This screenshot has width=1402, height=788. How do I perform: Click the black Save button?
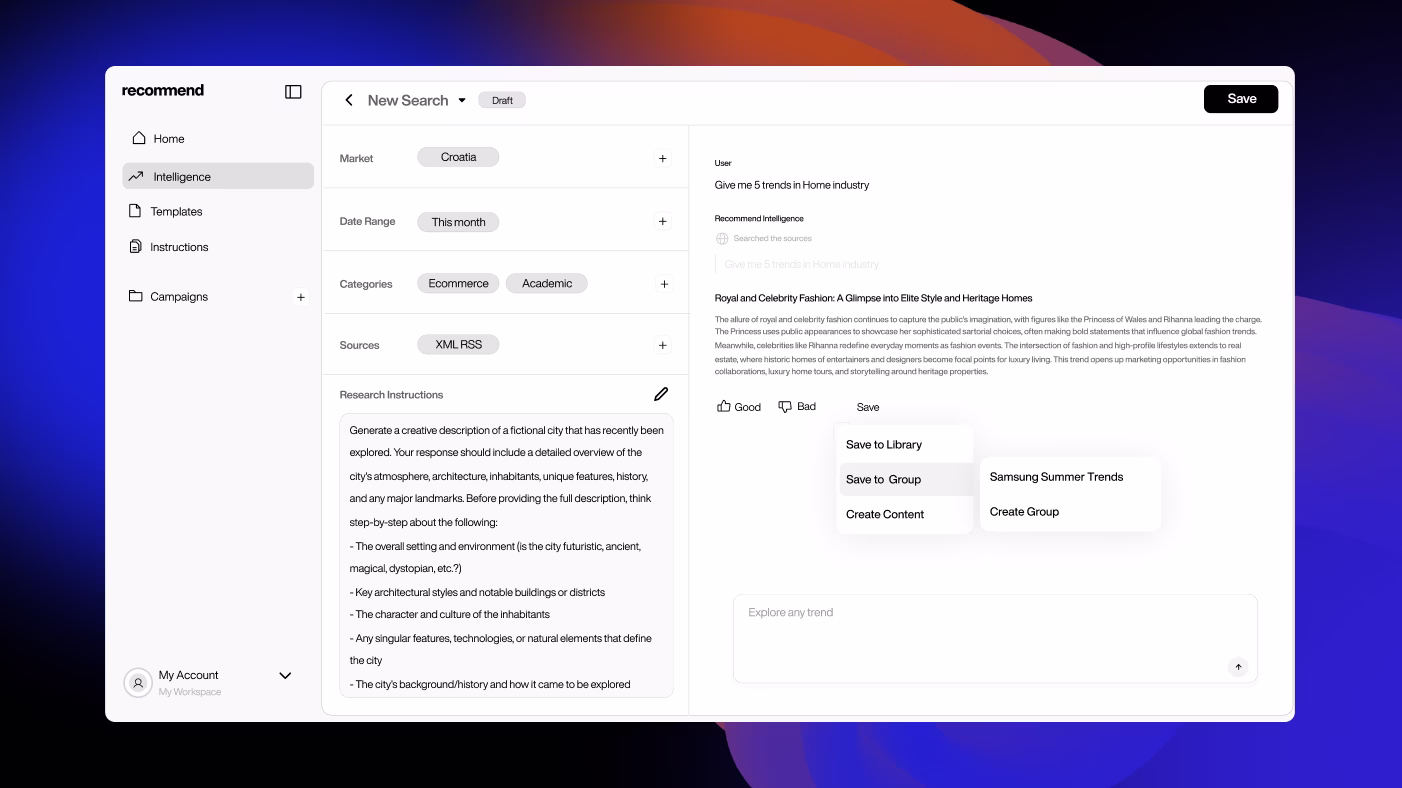click(x=1240, y=99)
